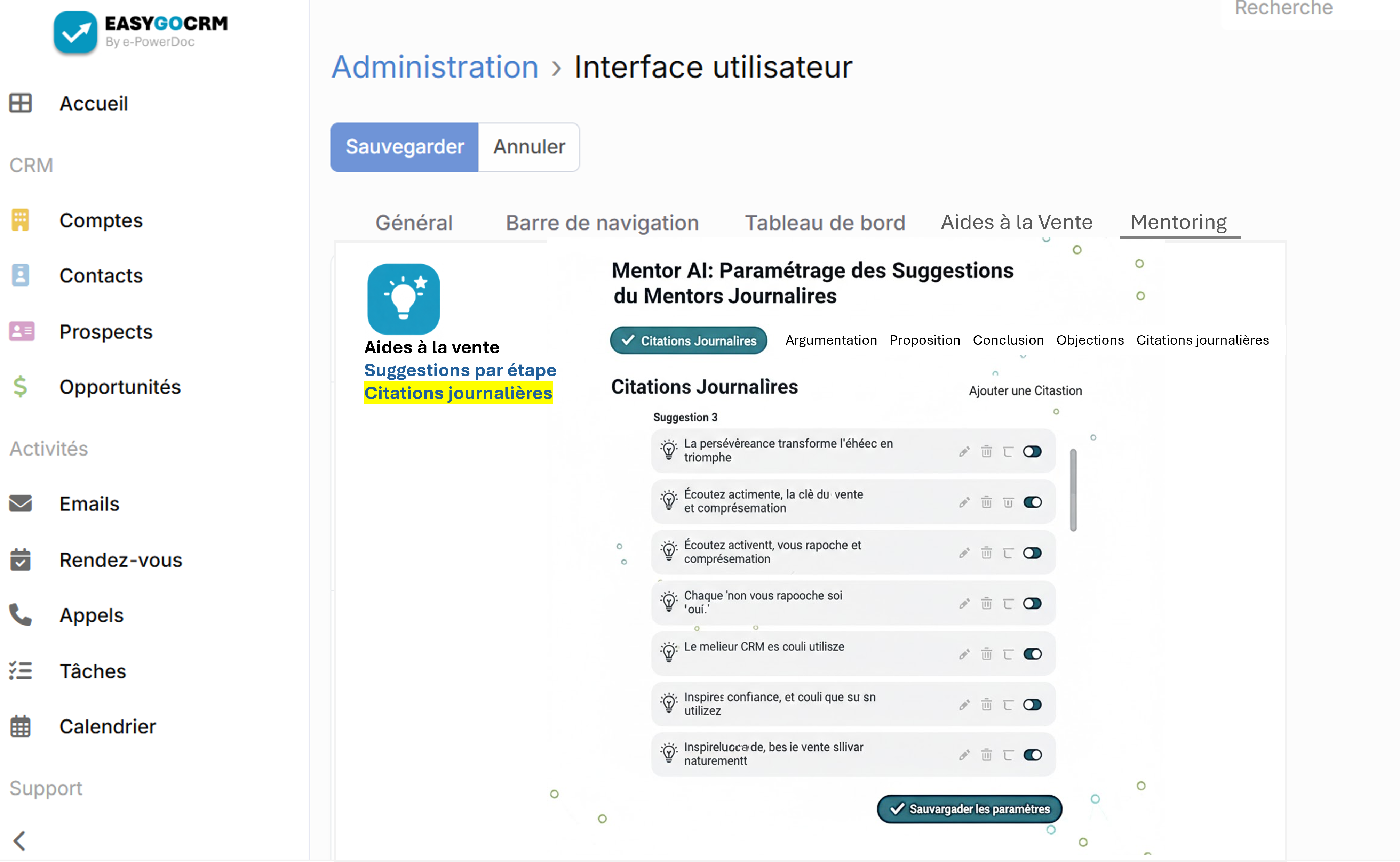The width and height of the screenshot is (1400, 862).
Task: Delete the 'Le melieur CRM' citation
Action: point(986,654)
